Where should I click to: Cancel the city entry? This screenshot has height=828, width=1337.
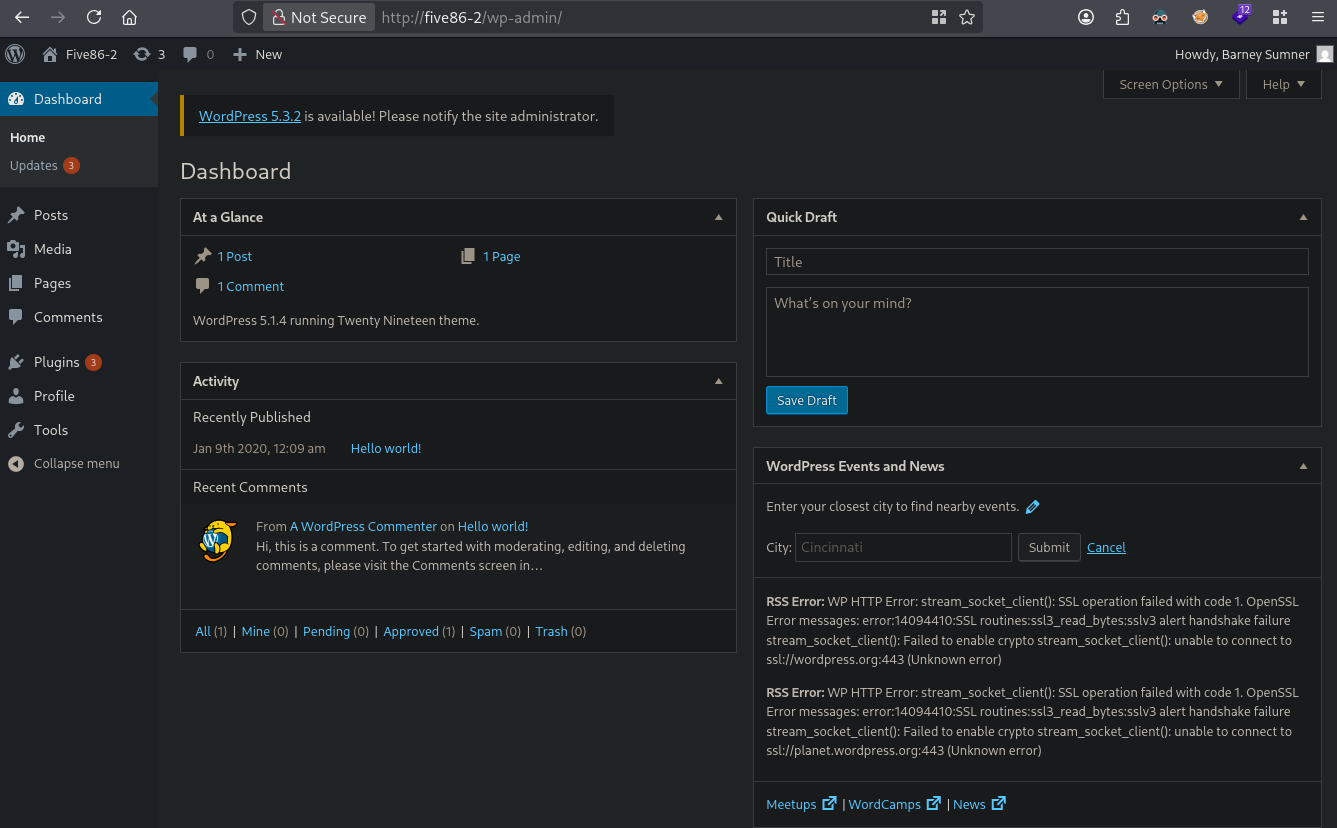click(1106, 547)
